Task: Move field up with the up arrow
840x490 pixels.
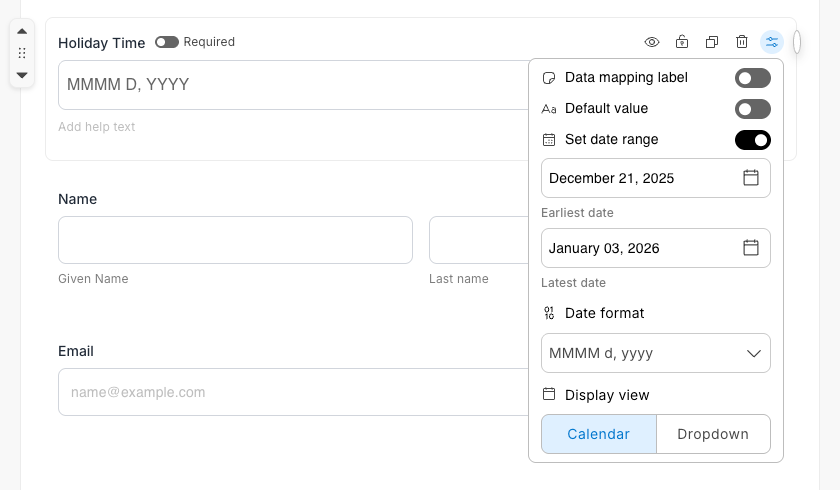Action: tap(22, 31)
